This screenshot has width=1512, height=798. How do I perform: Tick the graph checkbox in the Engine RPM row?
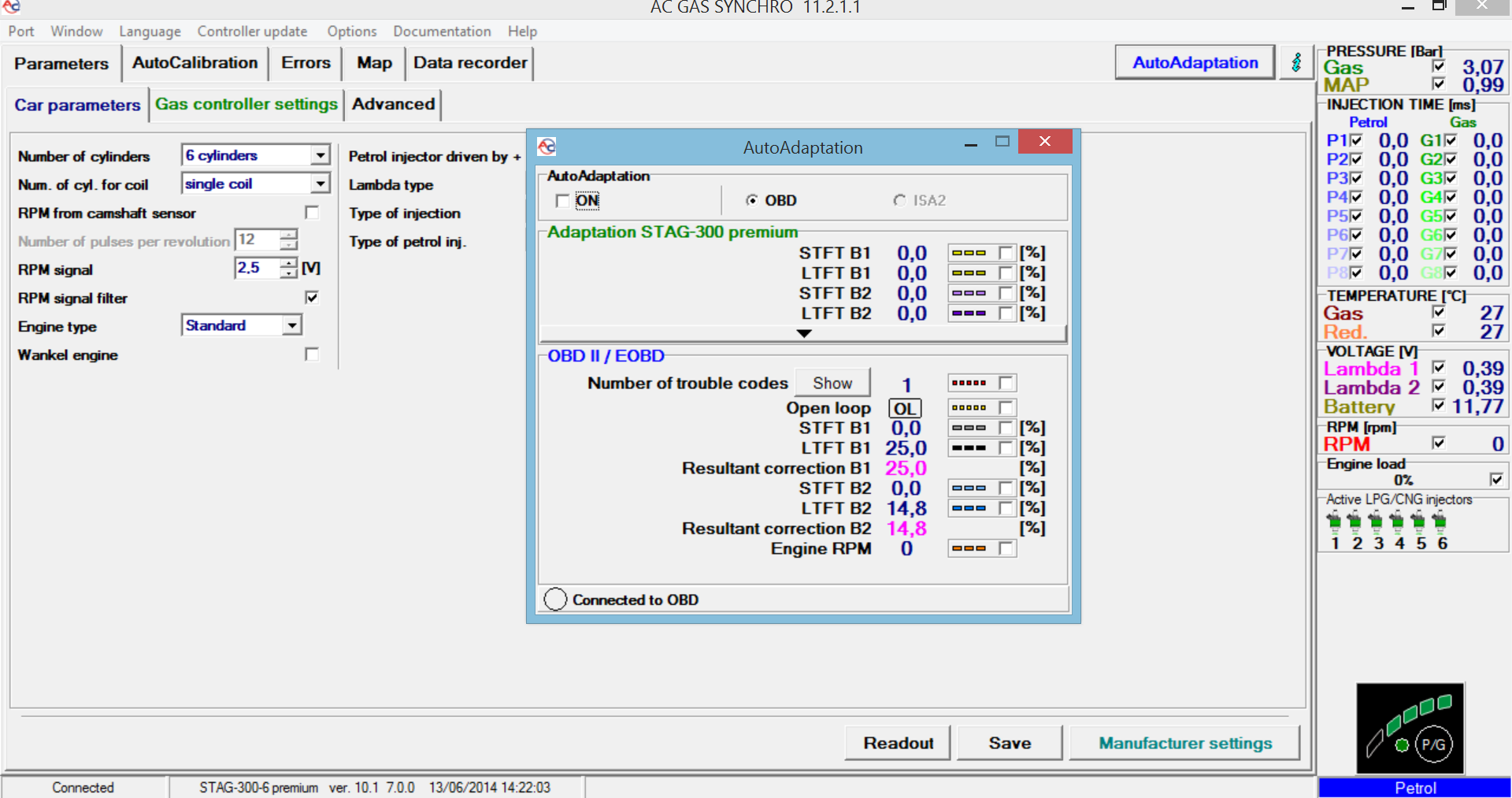[x=1006, y=548]
